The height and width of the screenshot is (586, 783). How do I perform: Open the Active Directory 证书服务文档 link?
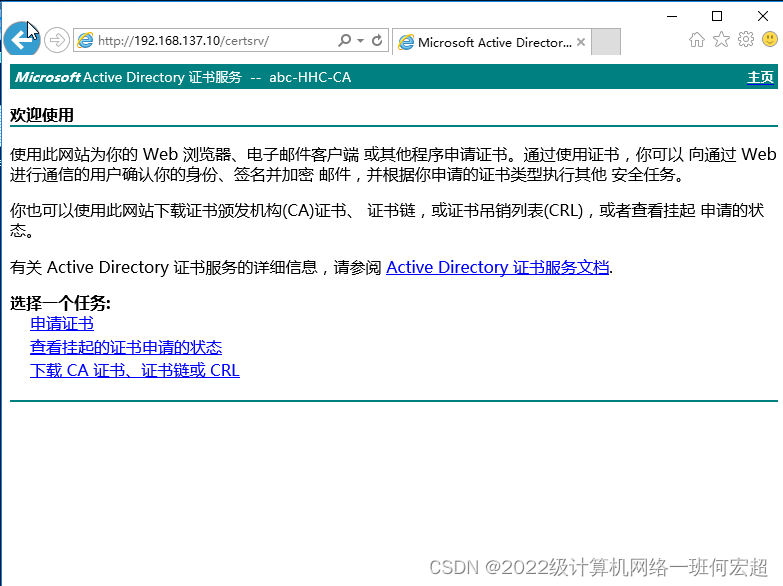pos(497,267)
